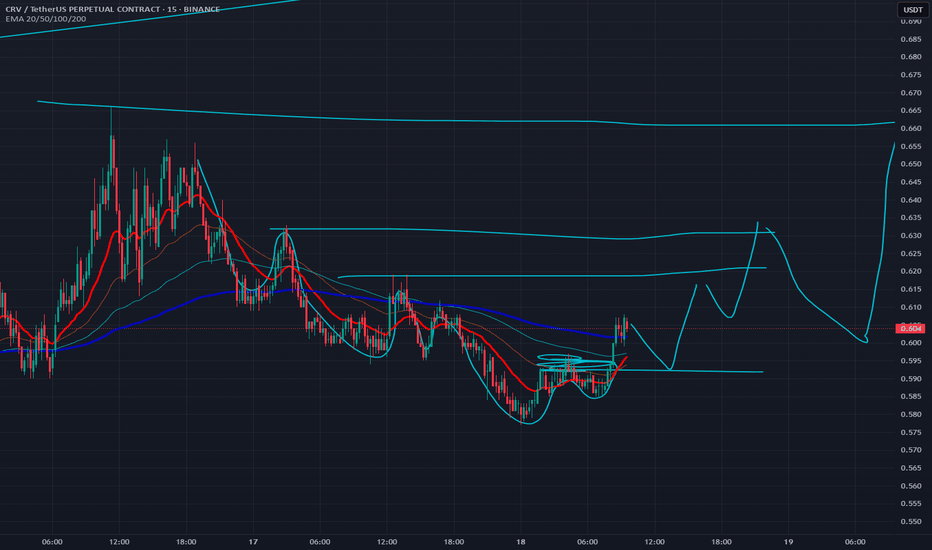Click the 0.655 price axis label
The image size is (932, 550).
pos(911,146)
